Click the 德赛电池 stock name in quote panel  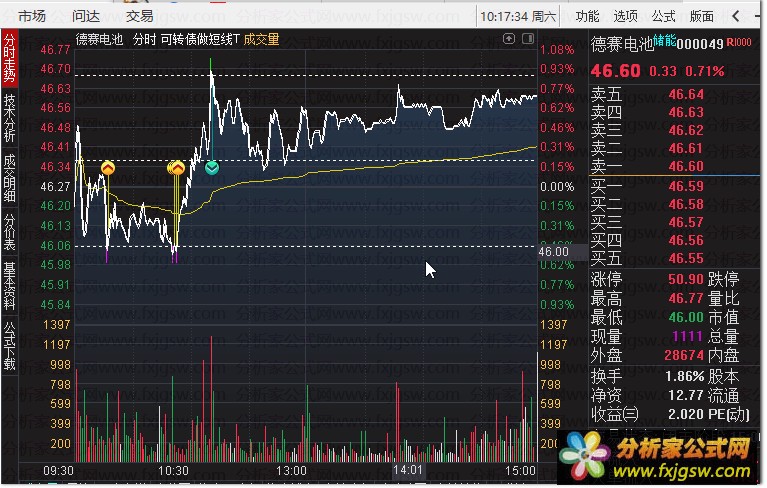(622, 44)
